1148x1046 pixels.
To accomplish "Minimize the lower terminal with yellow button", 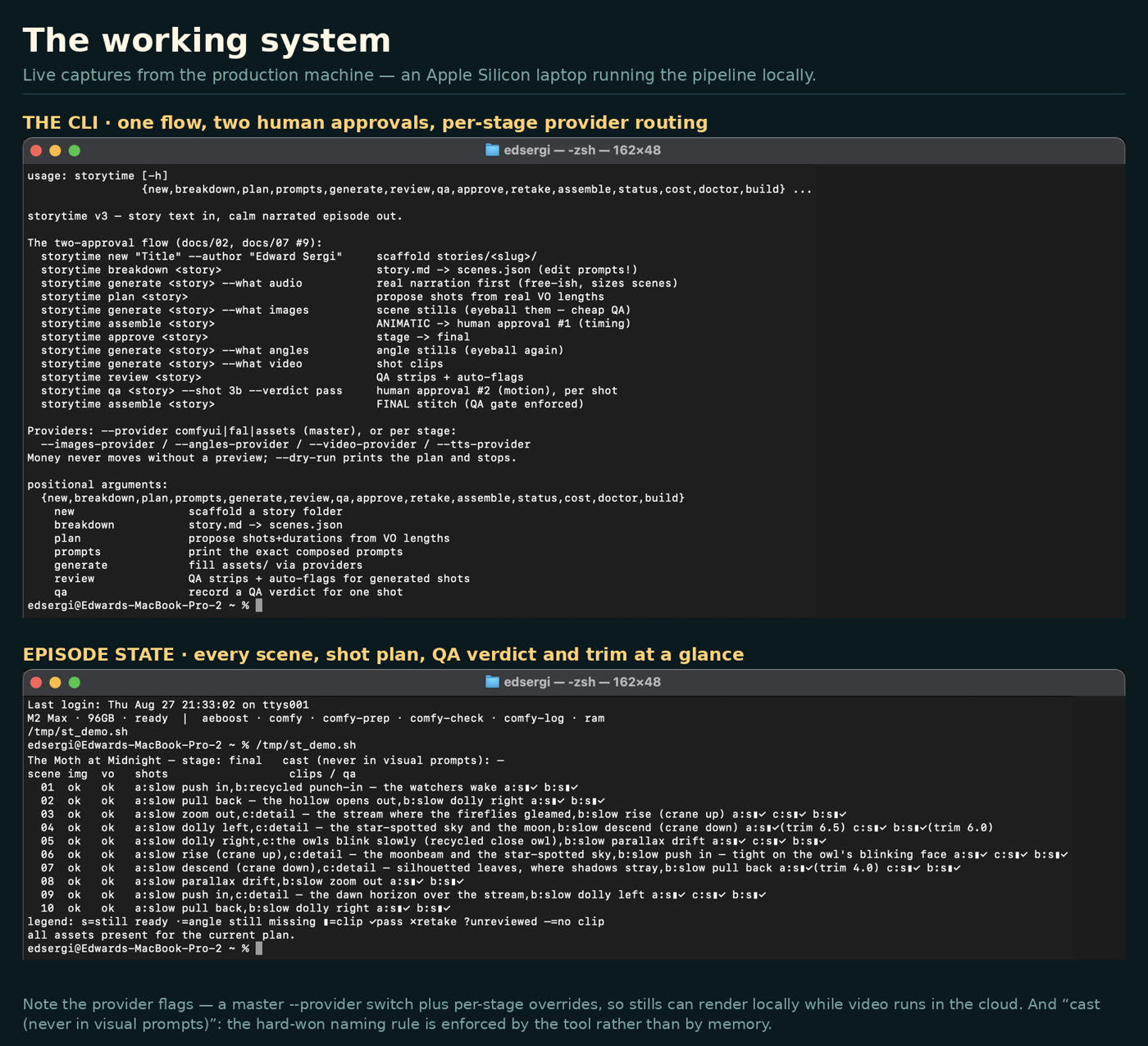I will point(55,682).
